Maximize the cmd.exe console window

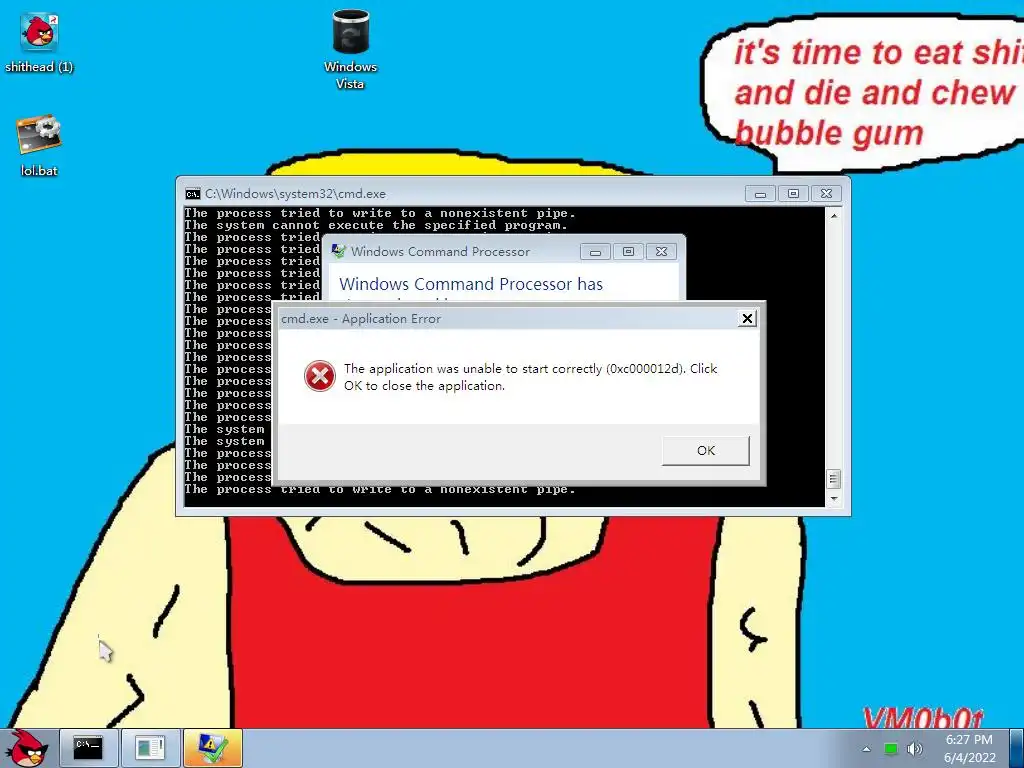click(x=793, y=194)
